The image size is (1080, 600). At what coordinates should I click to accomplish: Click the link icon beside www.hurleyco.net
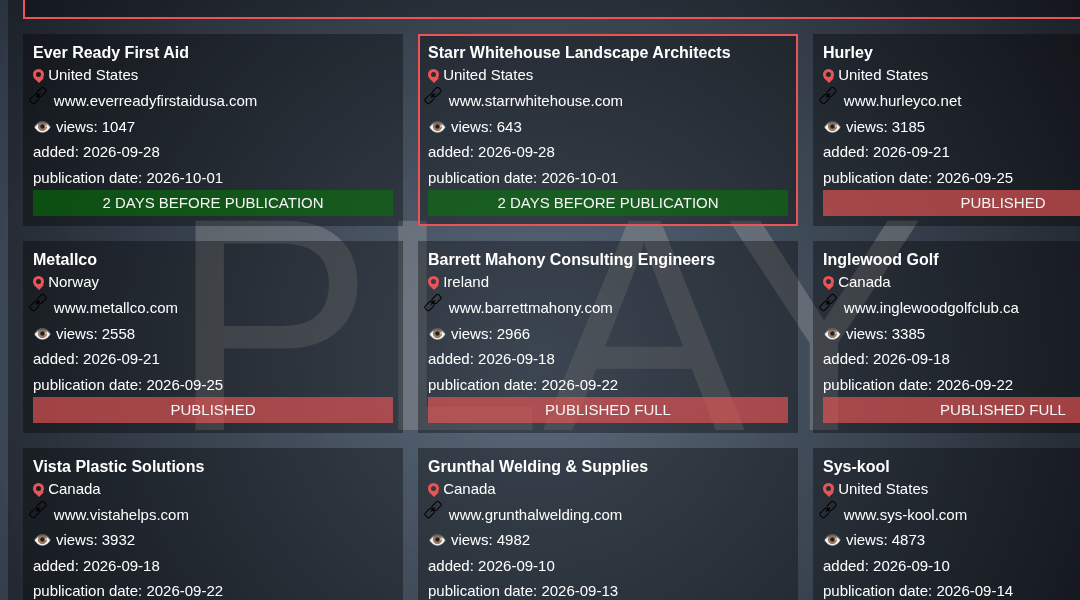pyautogui.click(x=829, y=96)
